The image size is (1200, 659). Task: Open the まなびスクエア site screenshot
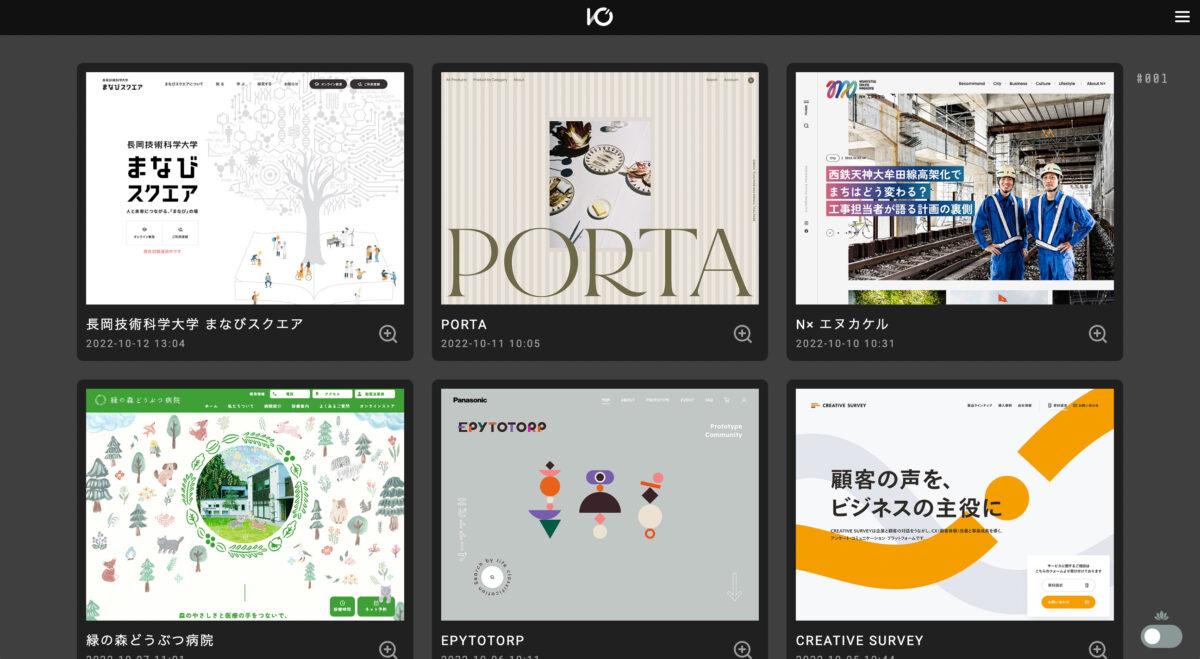pos(245,188)
